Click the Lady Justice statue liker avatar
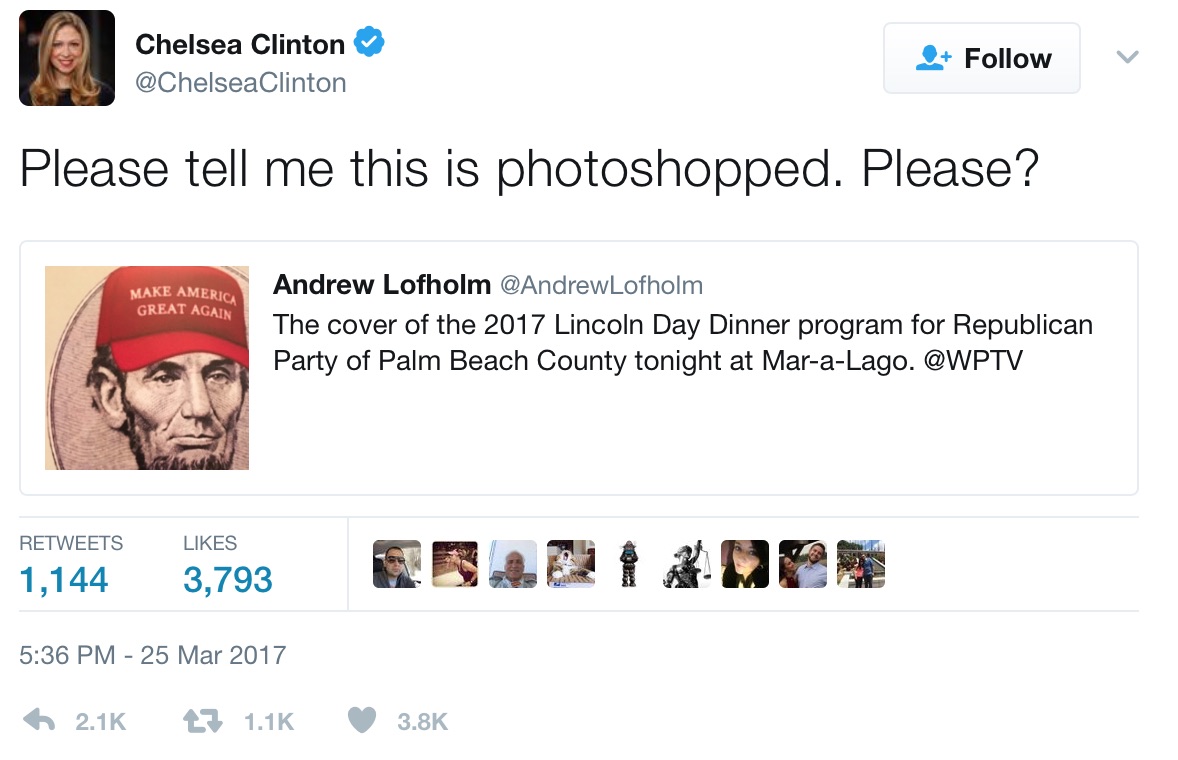 click(687, 564)
